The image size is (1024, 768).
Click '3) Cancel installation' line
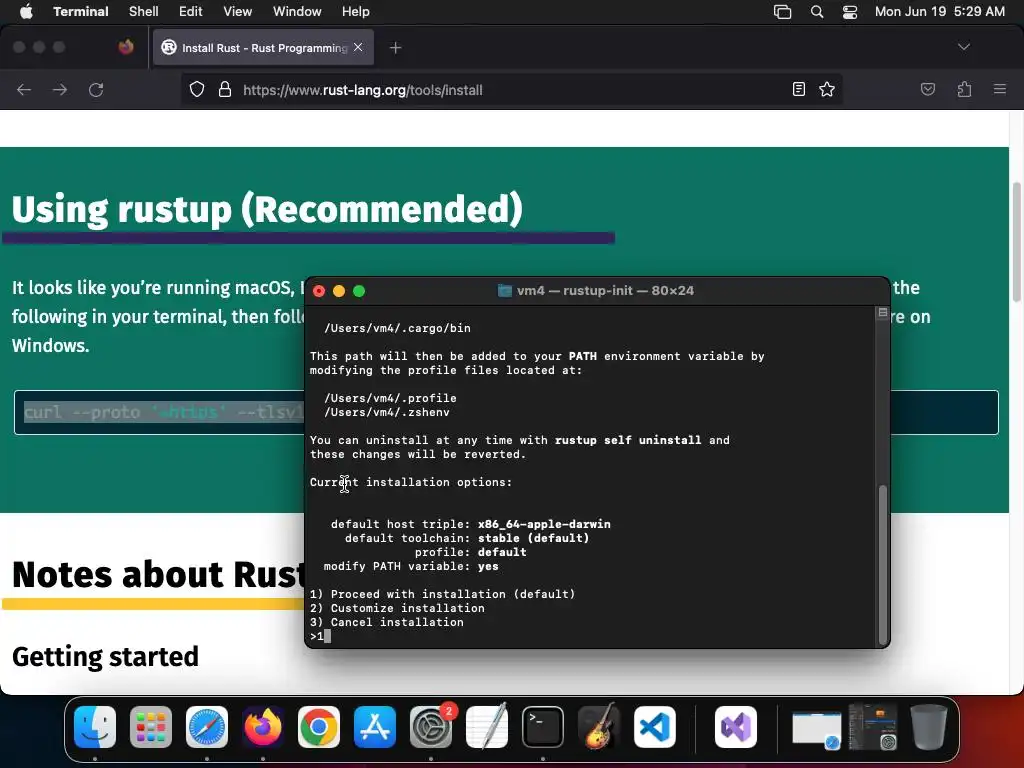coord(387,622)
